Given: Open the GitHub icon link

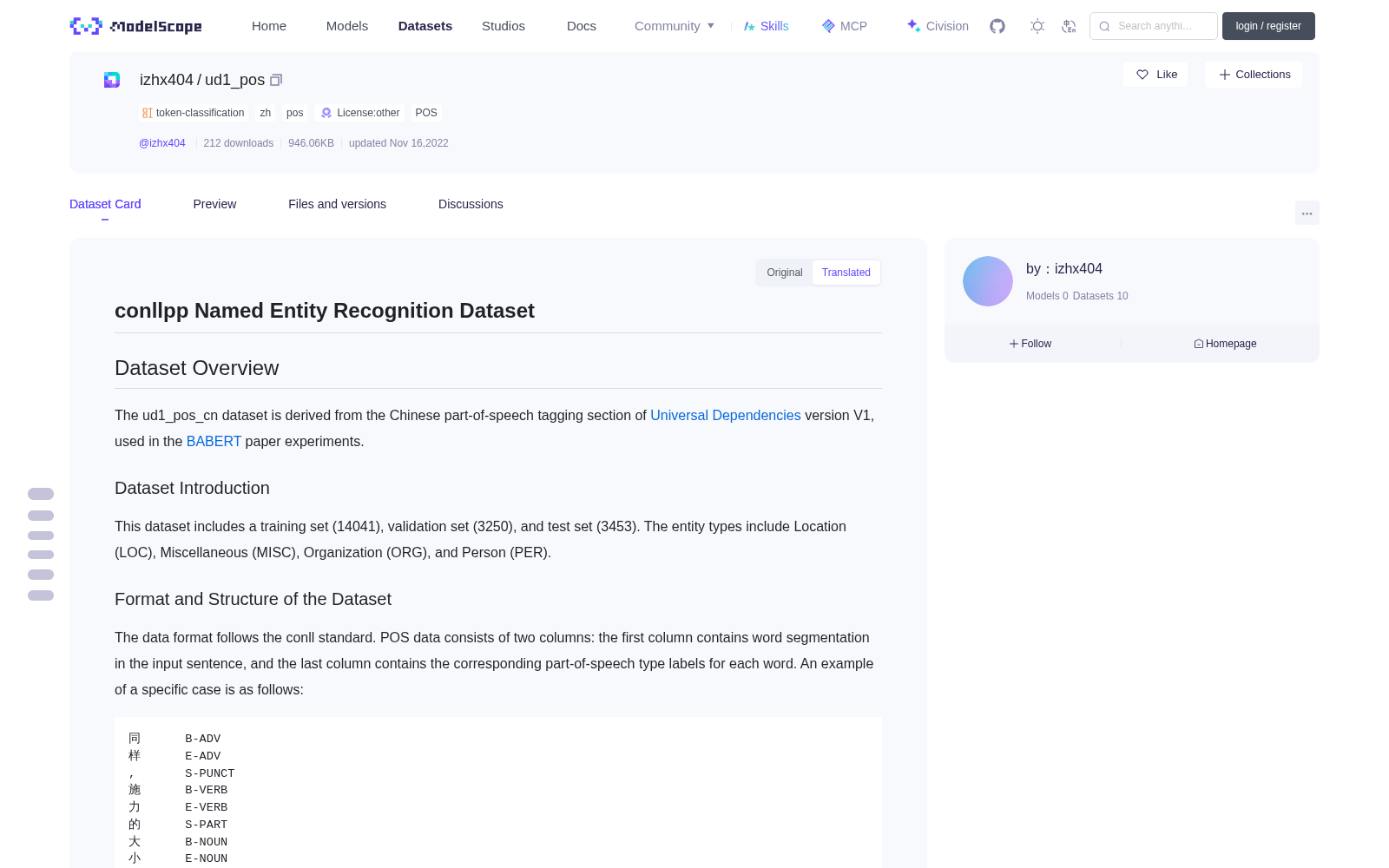Looking at the screenshot, I should (x=997, y=26).
